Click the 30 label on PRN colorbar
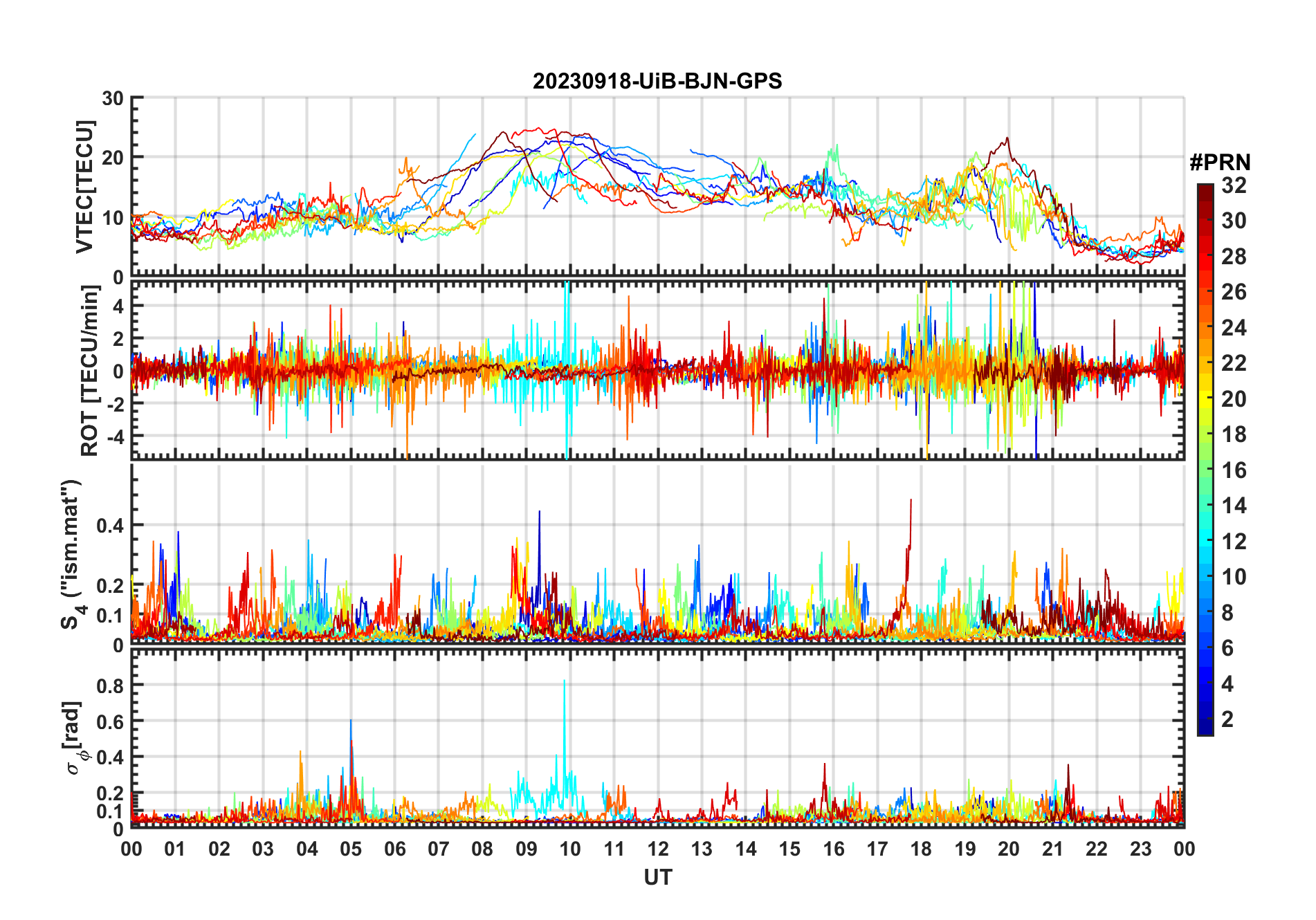The width and height of the screenshot is (1316, 920). coord(1234,221)
